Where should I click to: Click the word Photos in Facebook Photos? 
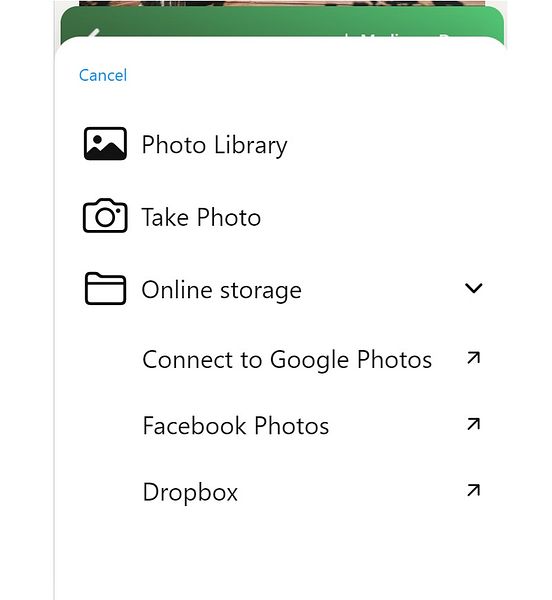291,426
